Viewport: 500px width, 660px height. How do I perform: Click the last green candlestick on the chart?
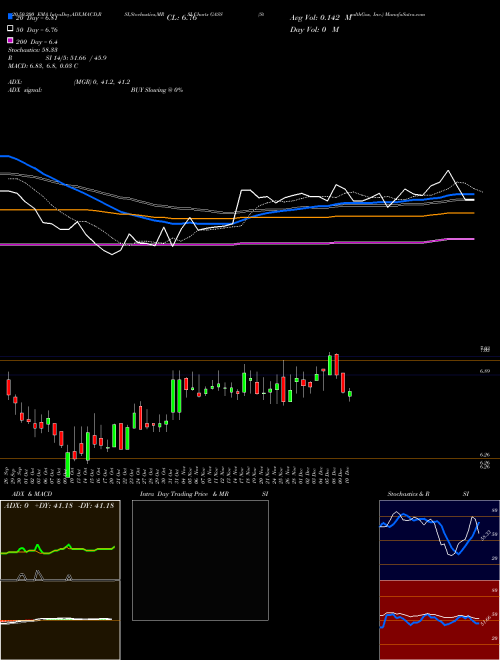(350, 394)
